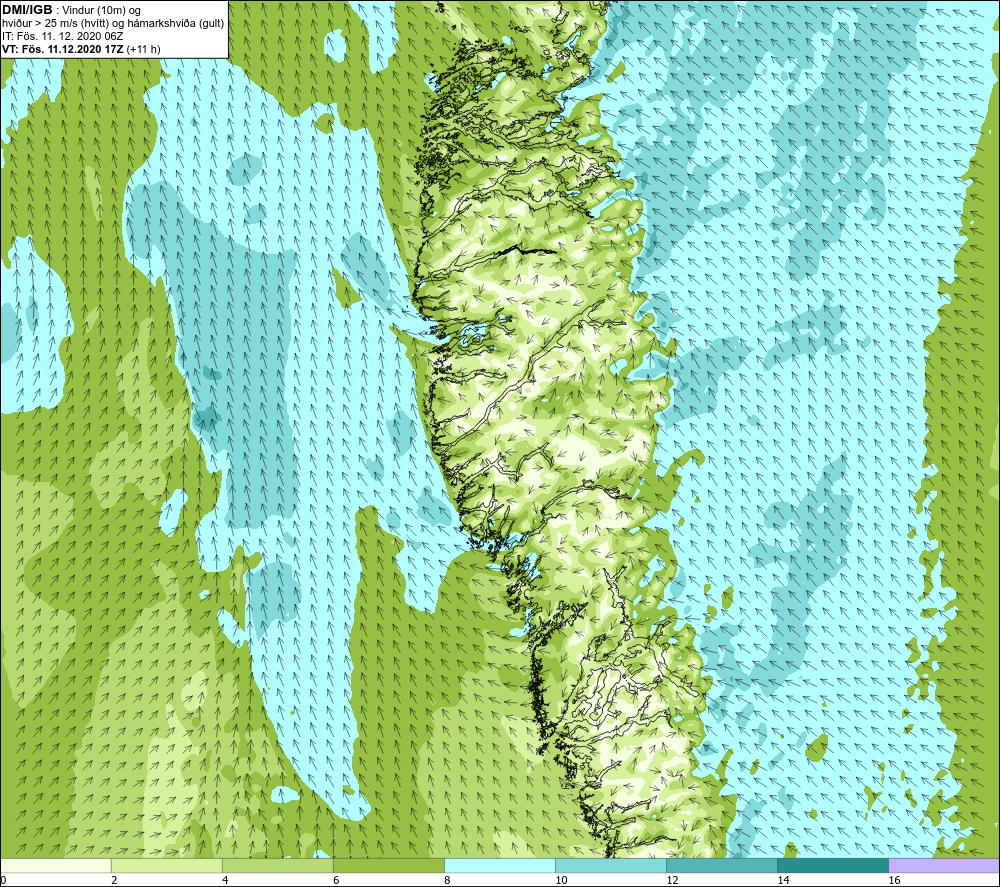Click the line 'hviður > 25 m/s (hvítt) og hámarkshviða (gult)'
This screenshot has width=1000, height=887.
click(113, 24)
